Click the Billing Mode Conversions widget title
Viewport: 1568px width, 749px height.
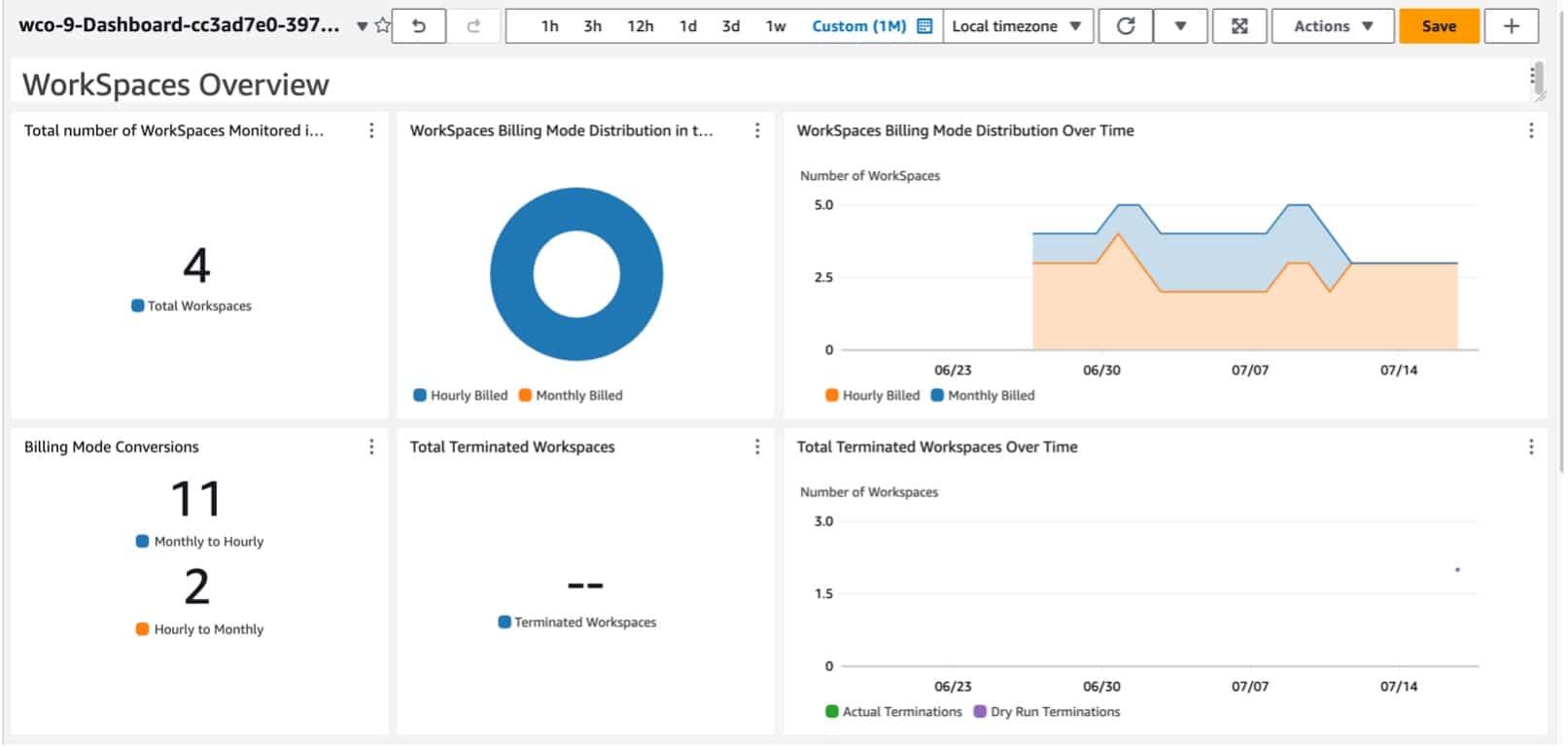pyautogui.click(x=112, y=446)
